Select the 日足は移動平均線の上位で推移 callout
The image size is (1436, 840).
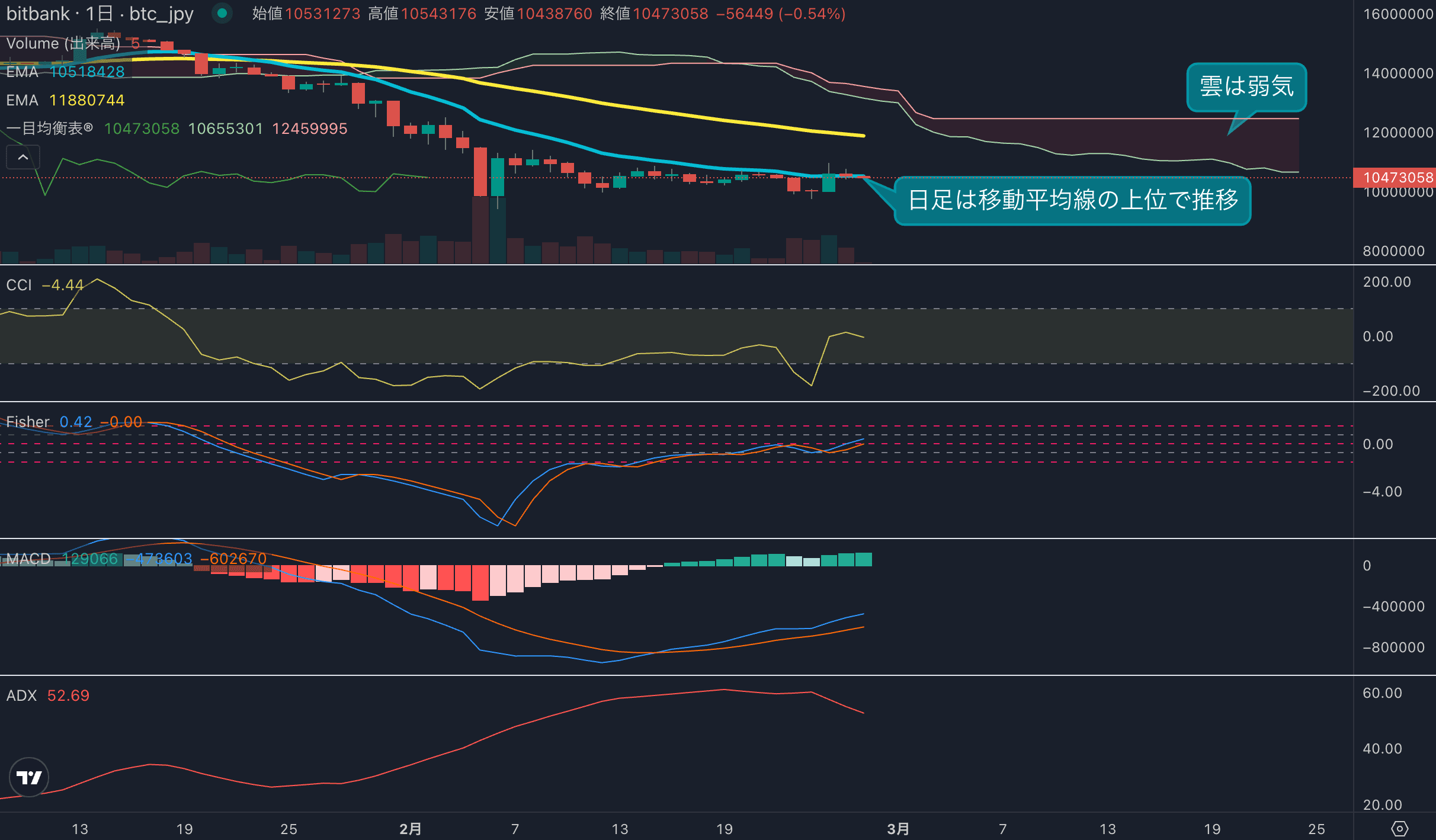(x=1072, y=200)
